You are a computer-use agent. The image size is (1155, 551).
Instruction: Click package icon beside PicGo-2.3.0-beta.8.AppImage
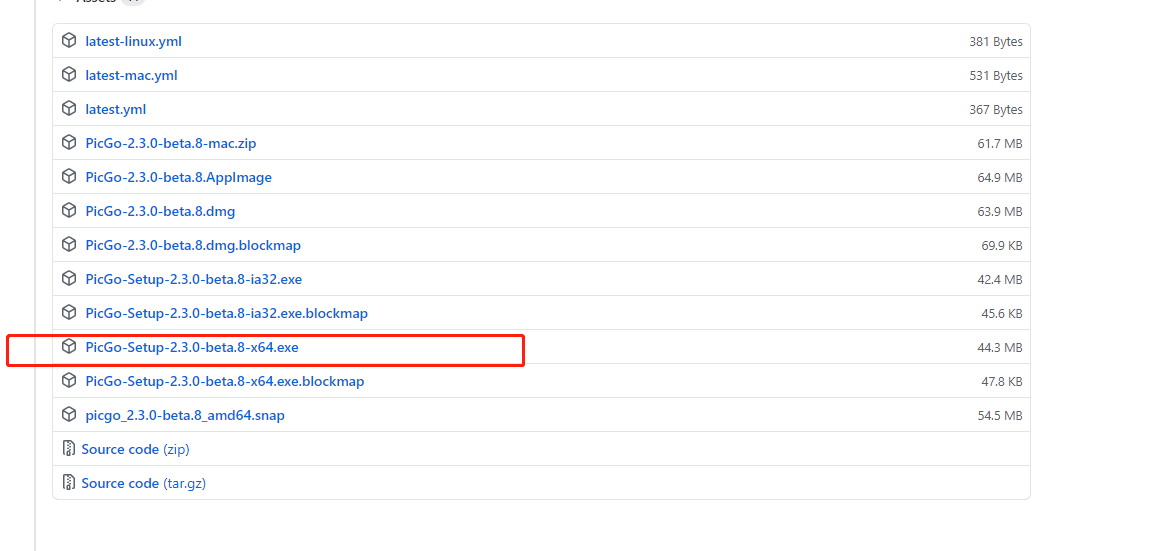click(69, 177)
